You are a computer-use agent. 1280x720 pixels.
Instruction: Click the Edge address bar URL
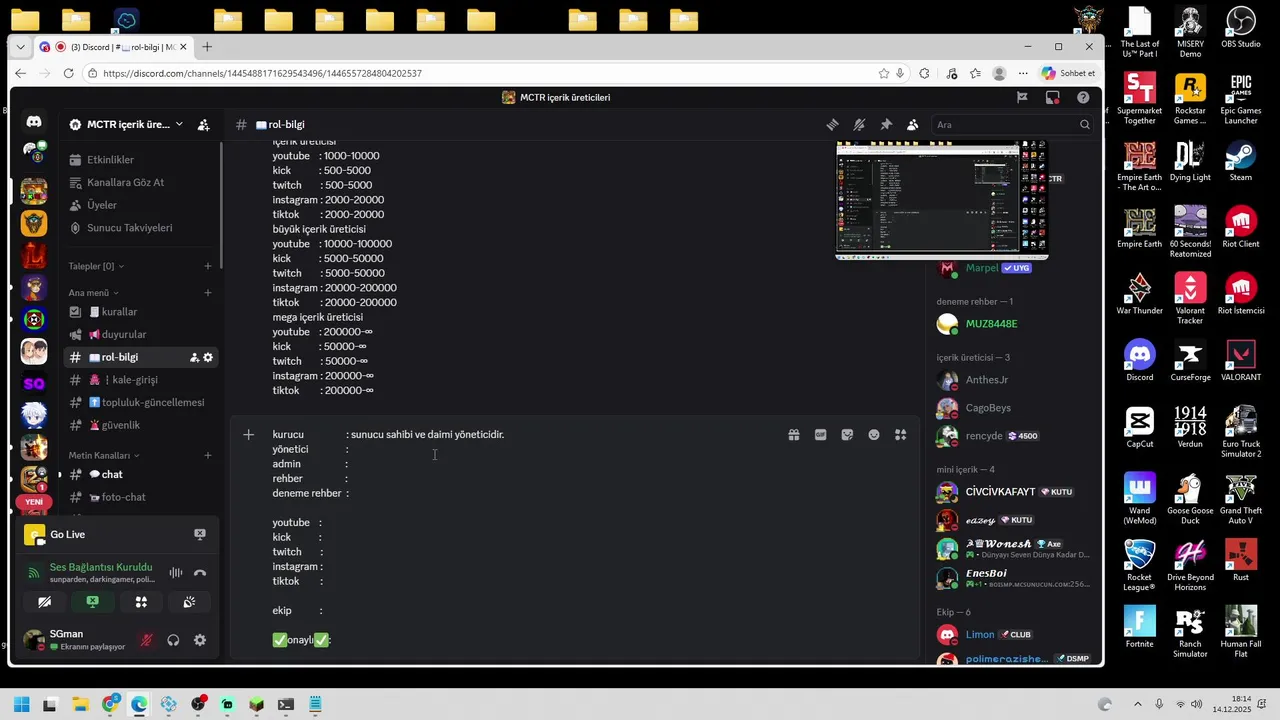coord(262,73)
